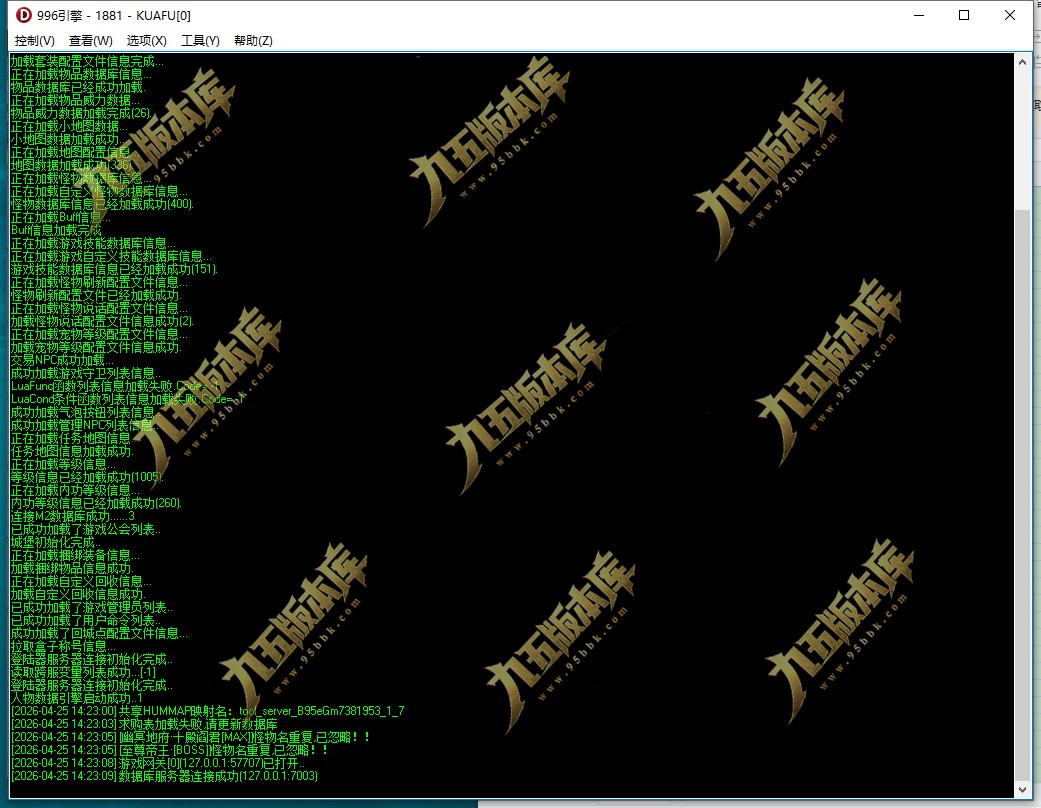This screenshot has width=1041, height=808.
Task: Select log line '成功加载了回城点配置文件信息...'
Action: coord(99,633)
